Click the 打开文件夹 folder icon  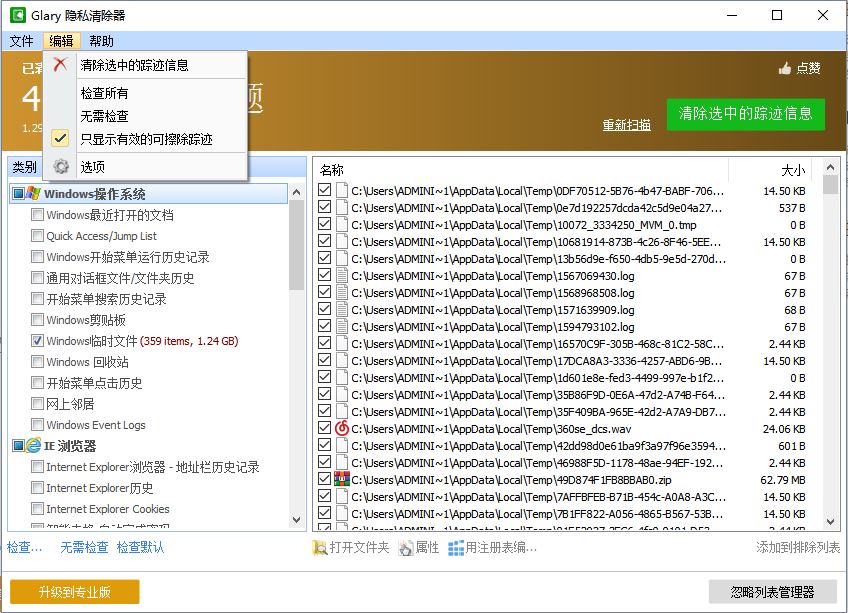(x=320, y=548)
